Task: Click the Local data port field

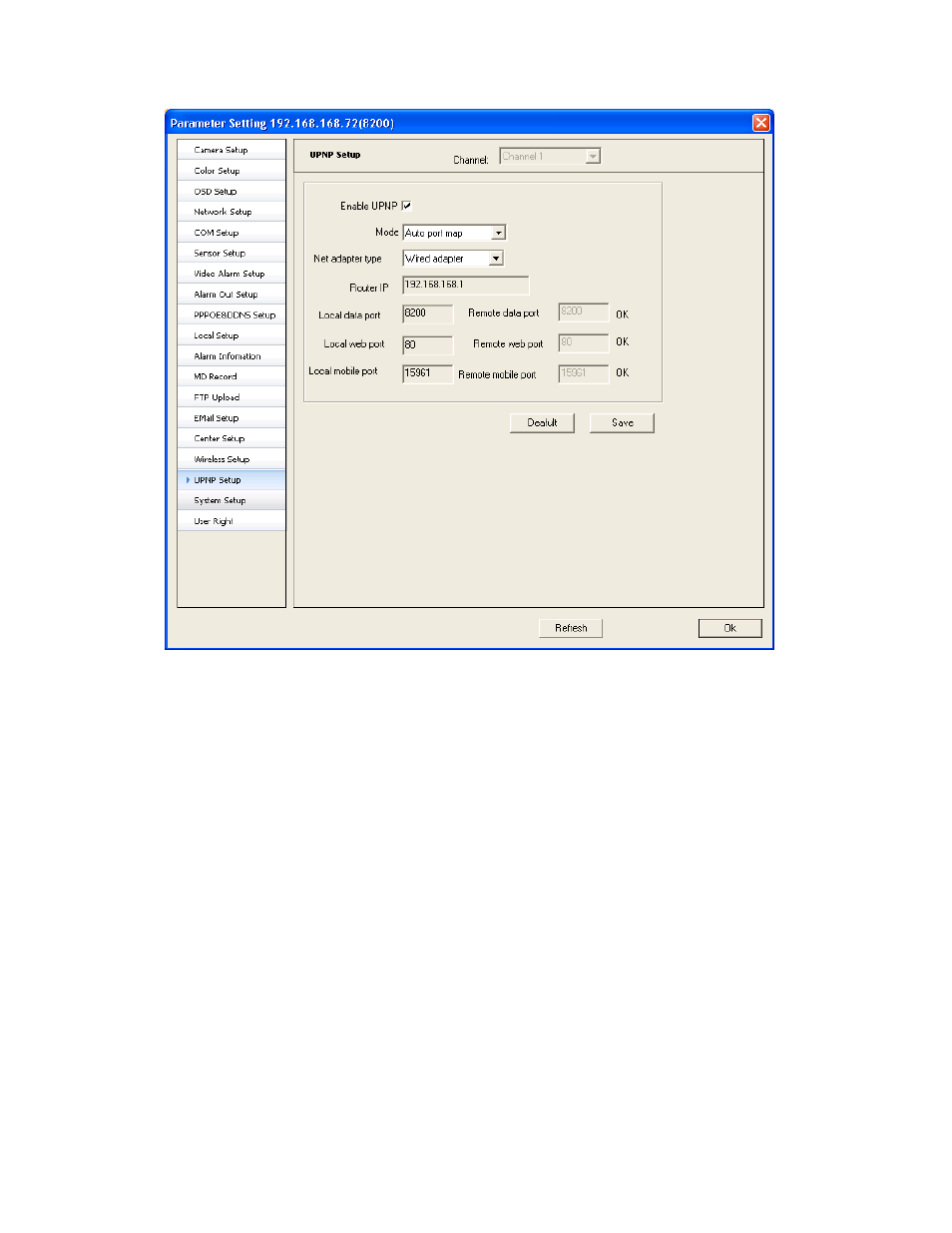Action: 427,314
